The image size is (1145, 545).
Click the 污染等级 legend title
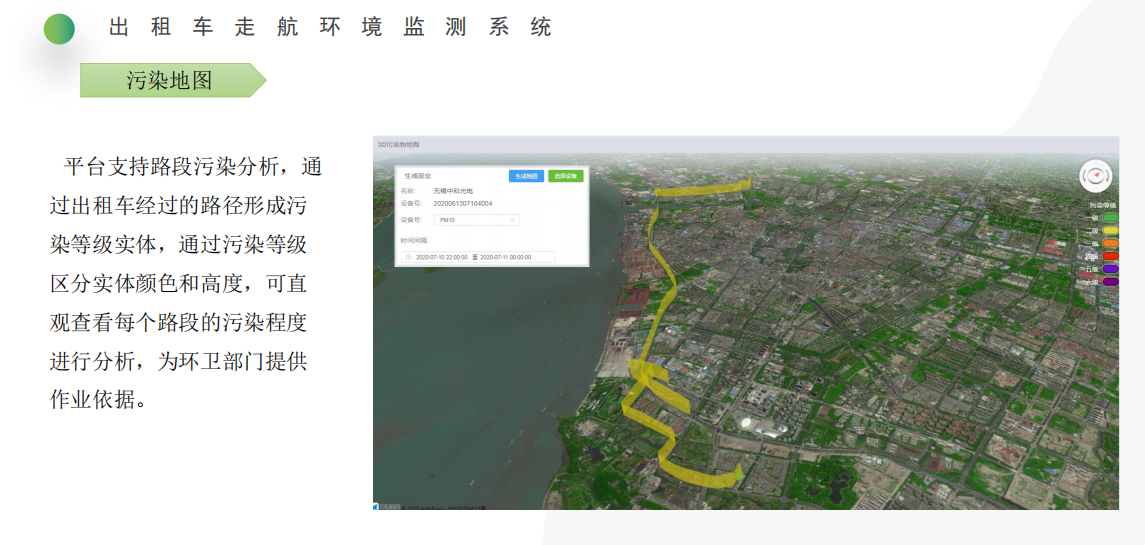click(x=1103, y=205)
